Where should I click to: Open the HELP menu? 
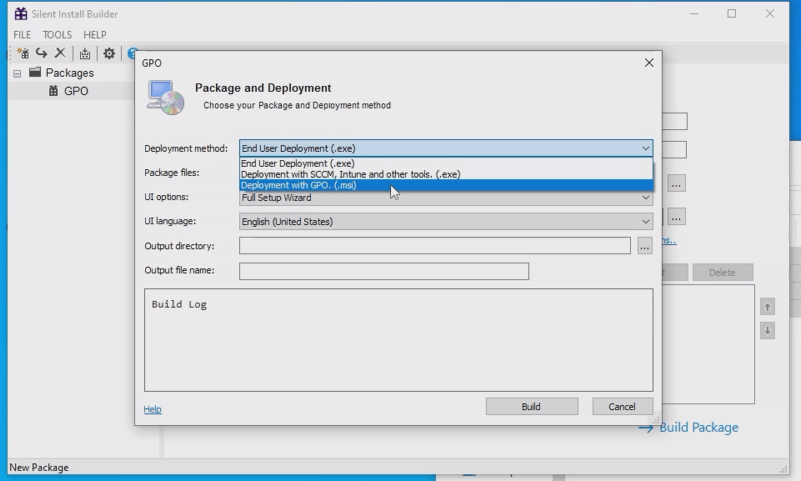click(x=95, y=35)
